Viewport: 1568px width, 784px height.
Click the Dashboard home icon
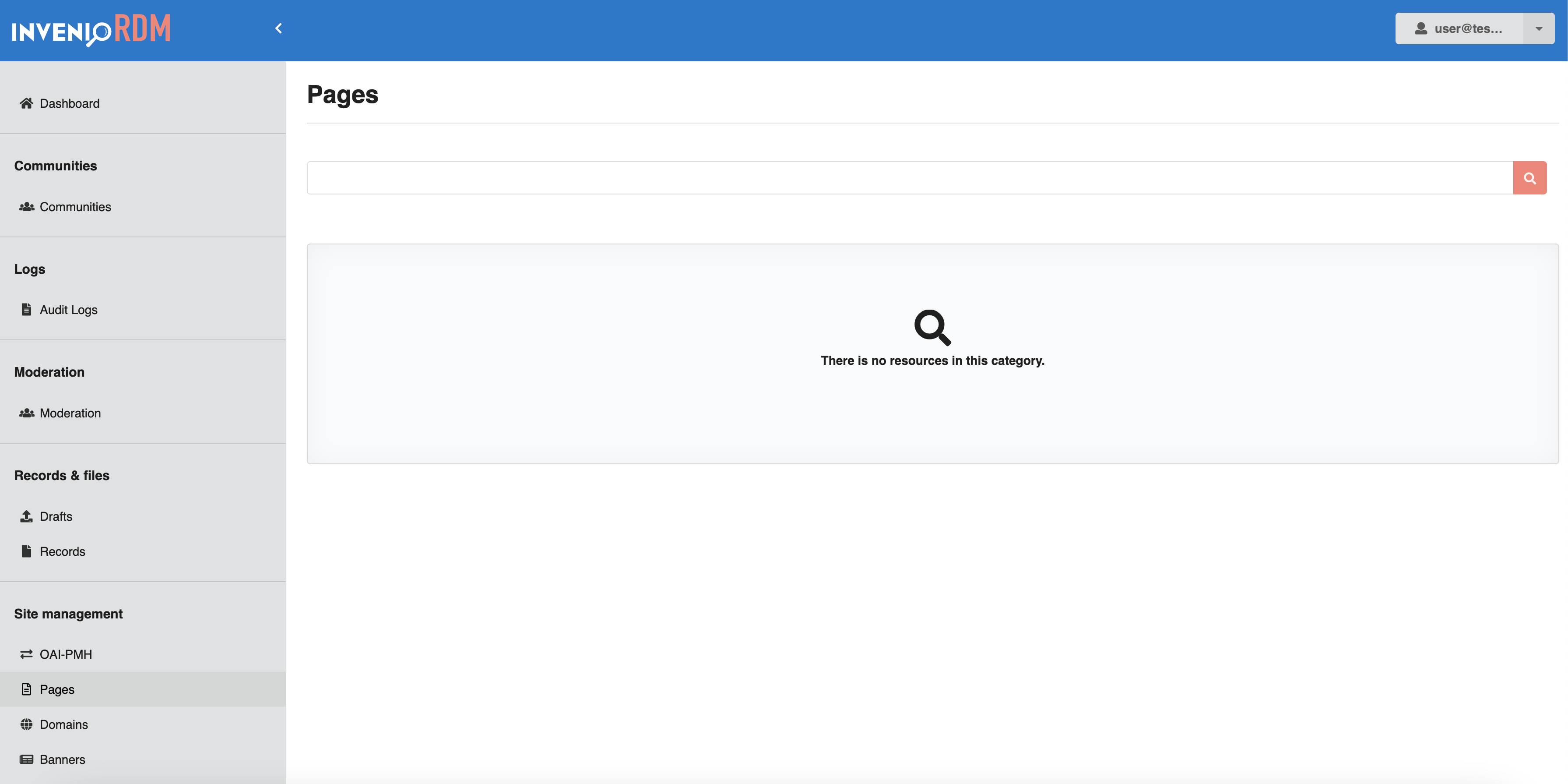[x=26, y=103]
